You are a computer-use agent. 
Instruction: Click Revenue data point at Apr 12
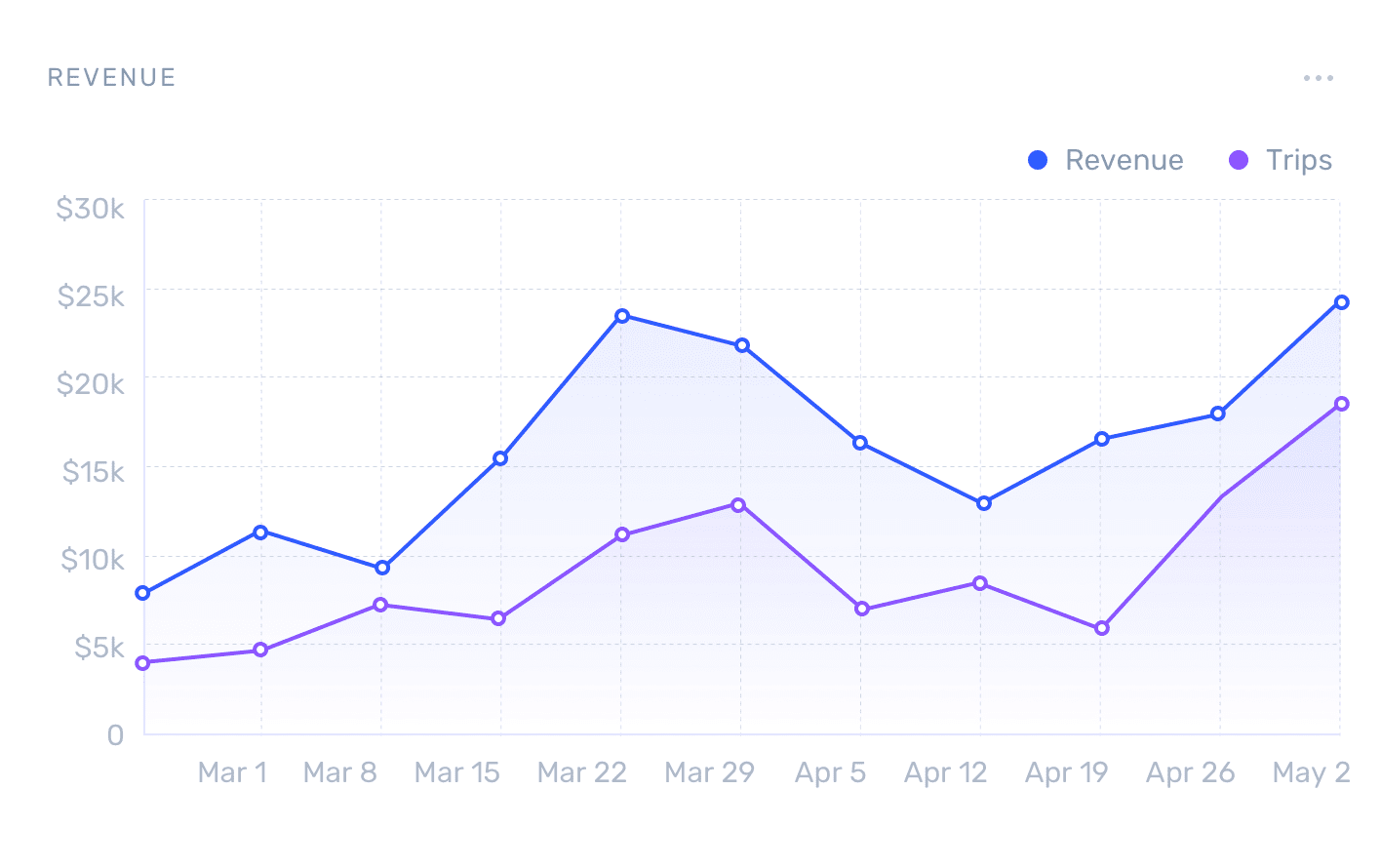tap(984, 503)
